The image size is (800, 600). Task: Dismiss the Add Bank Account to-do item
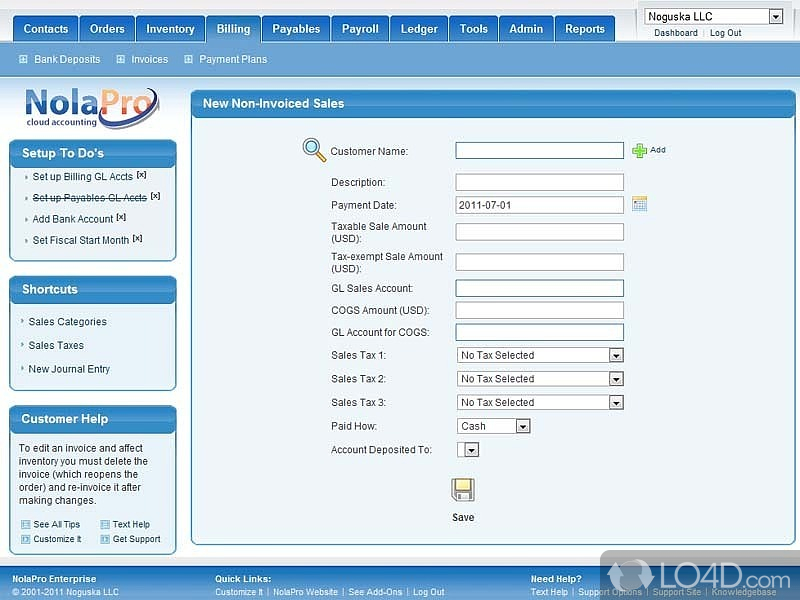pyautogui.click(x=121, y=217)
